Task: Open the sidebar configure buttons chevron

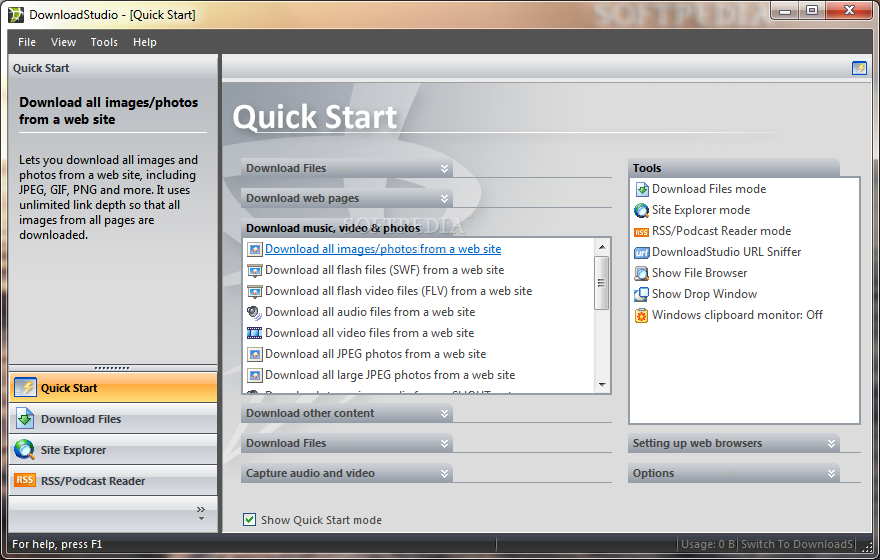Action: click(201, 512)
